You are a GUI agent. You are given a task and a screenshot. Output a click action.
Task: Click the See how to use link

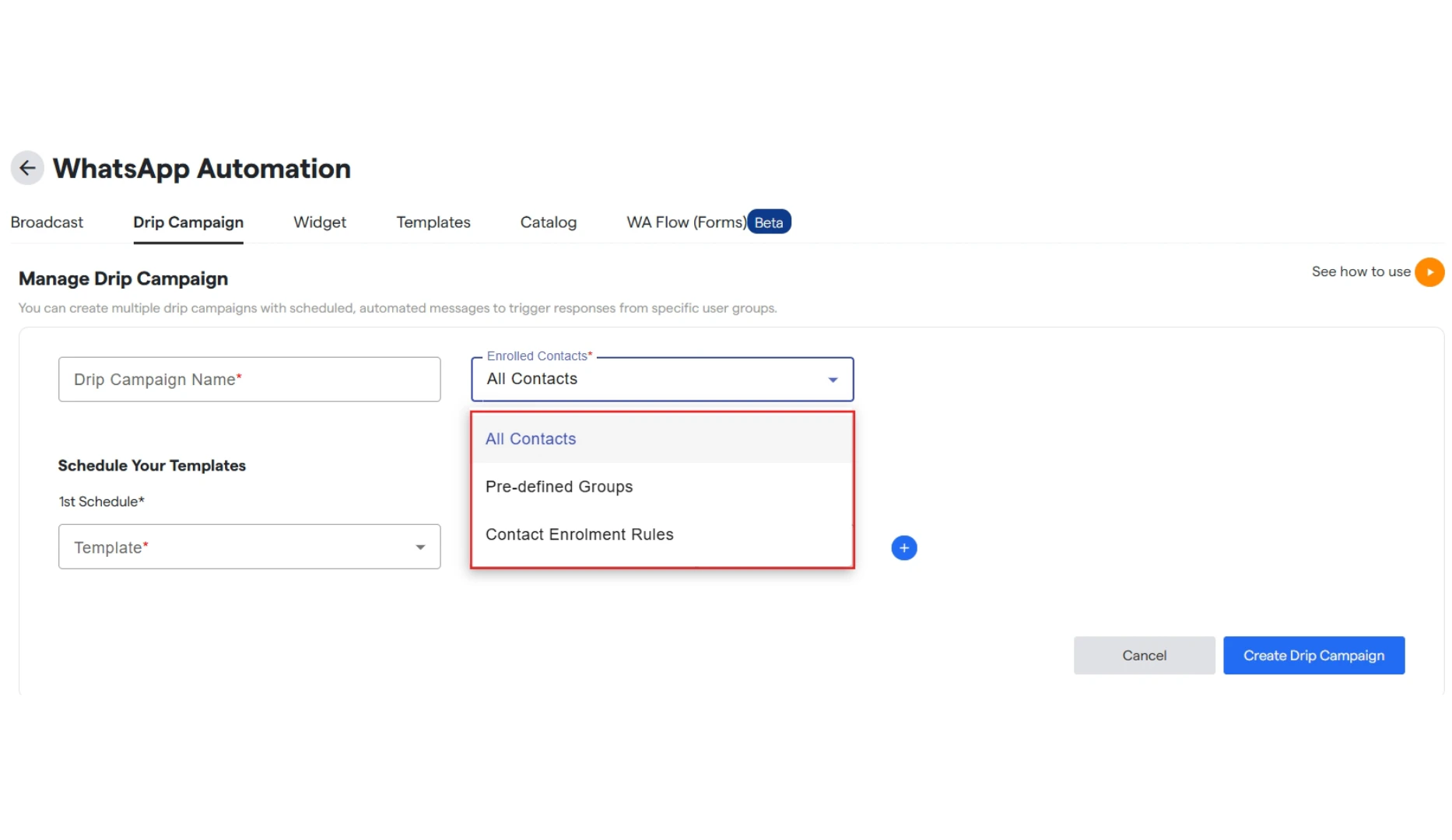pos(1361,272)
